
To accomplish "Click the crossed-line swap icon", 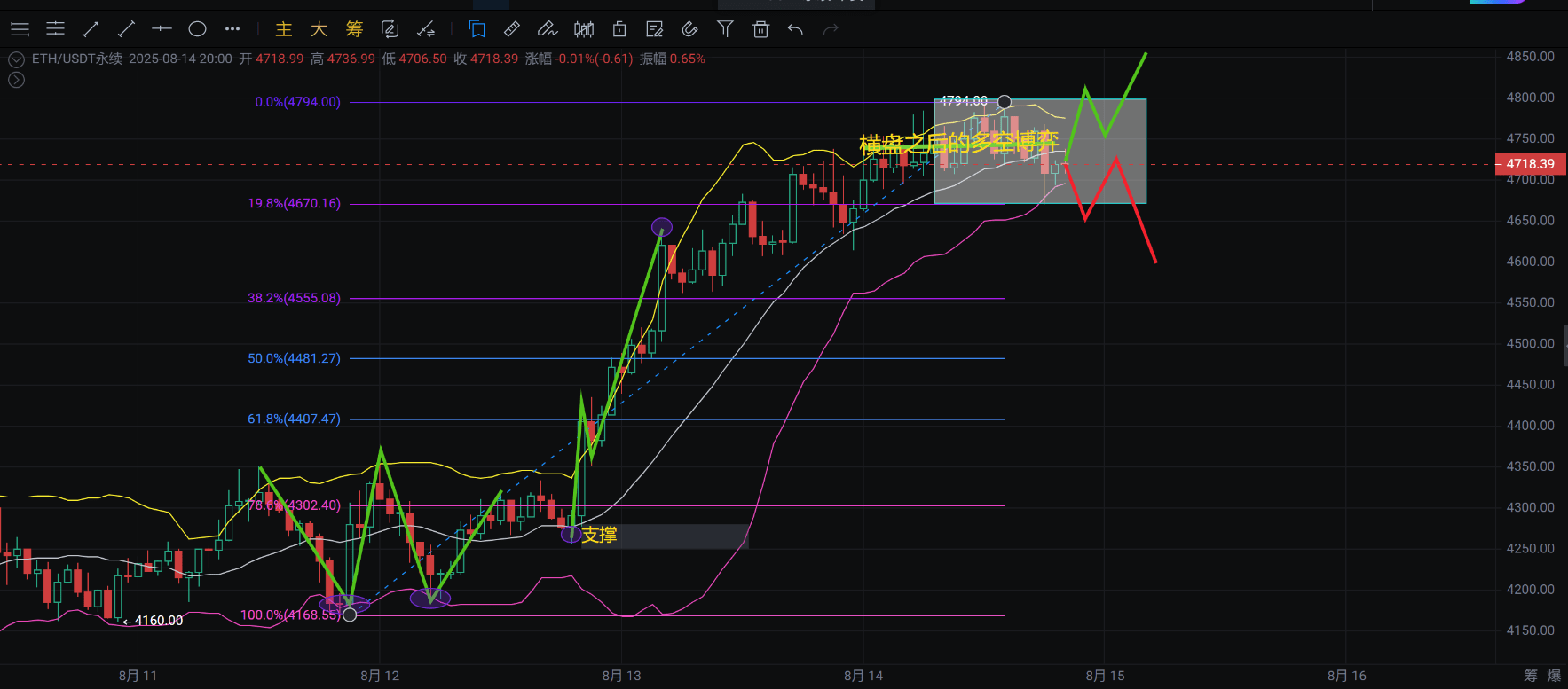I will 426,29.
